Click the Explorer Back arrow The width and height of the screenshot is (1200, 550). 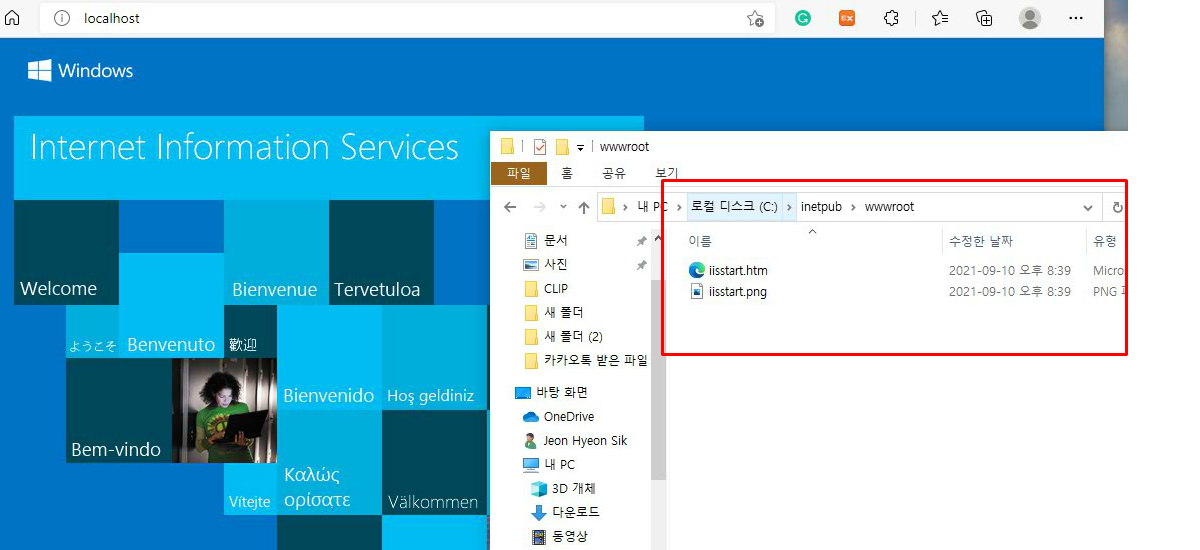click(510, 207)
